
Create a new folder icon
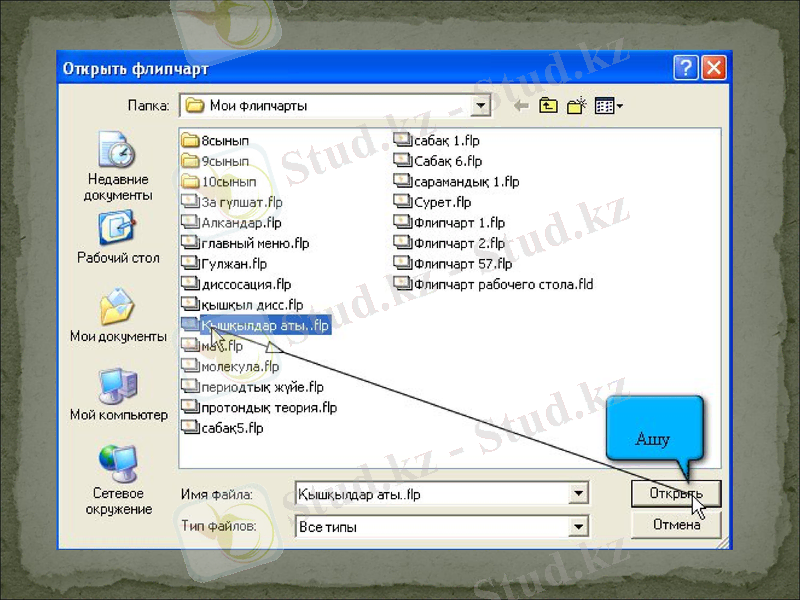576,105
